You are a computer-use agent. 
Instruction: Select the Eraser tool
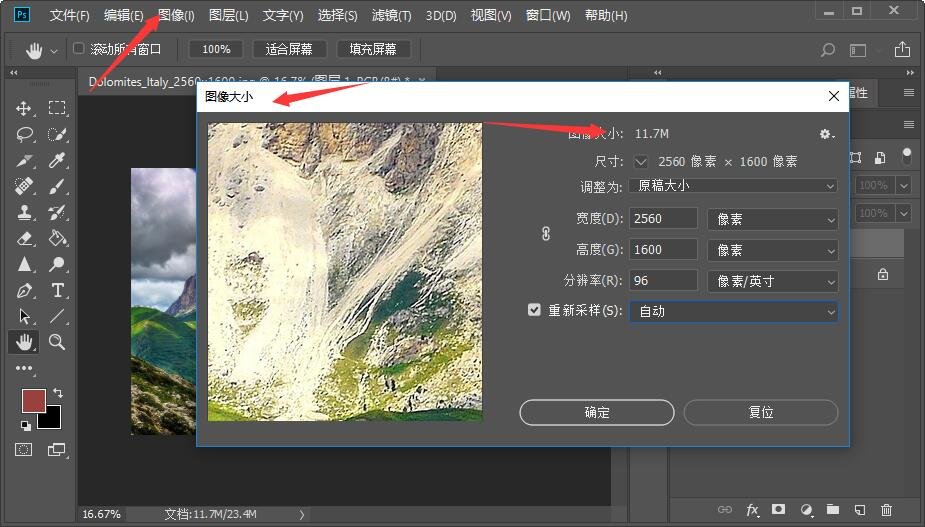pos(24,238)
